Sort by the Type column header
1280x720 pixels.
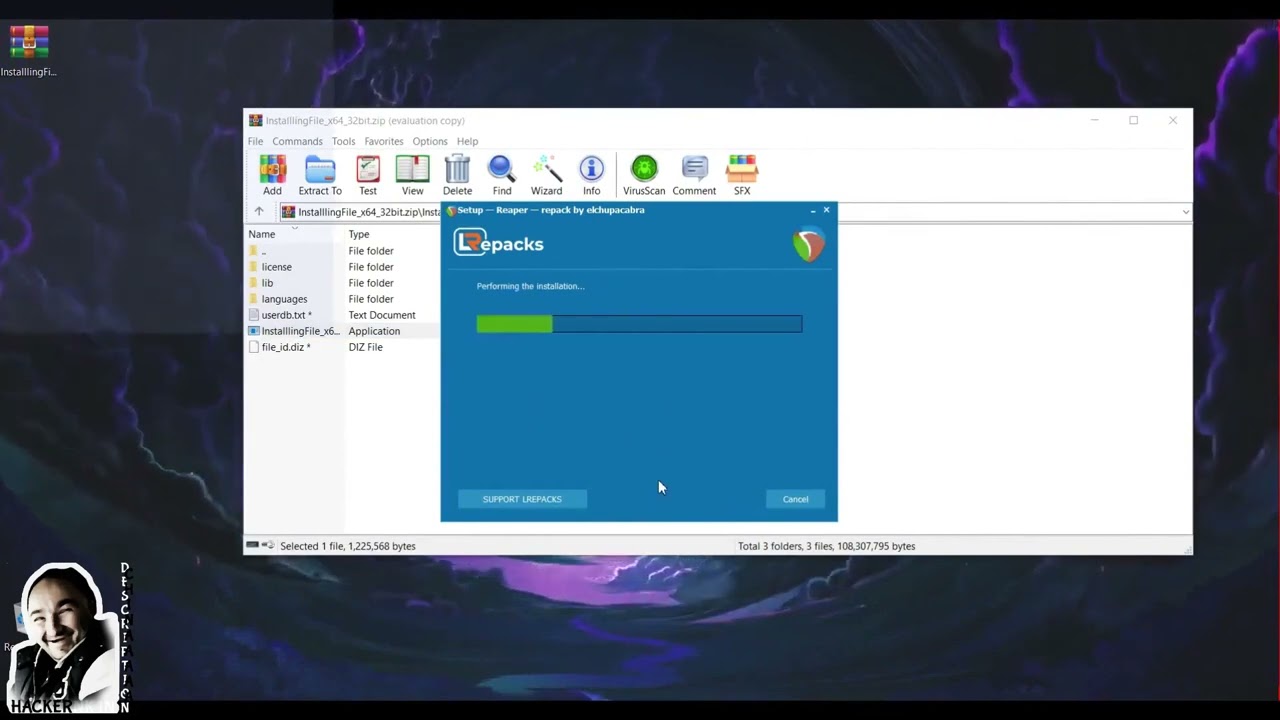click(359, 234)
